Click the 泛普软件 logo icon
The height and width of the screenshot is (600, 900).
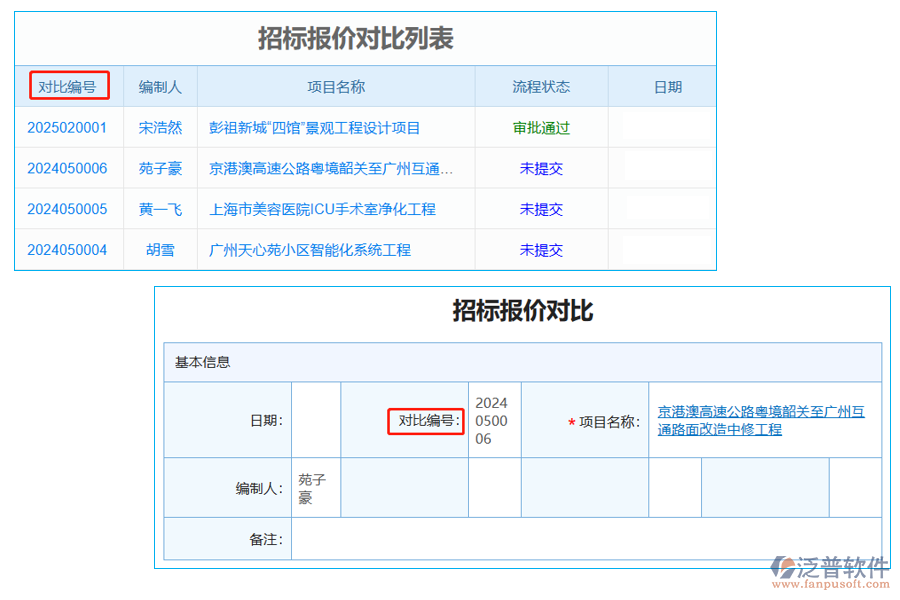coord(781,565)
